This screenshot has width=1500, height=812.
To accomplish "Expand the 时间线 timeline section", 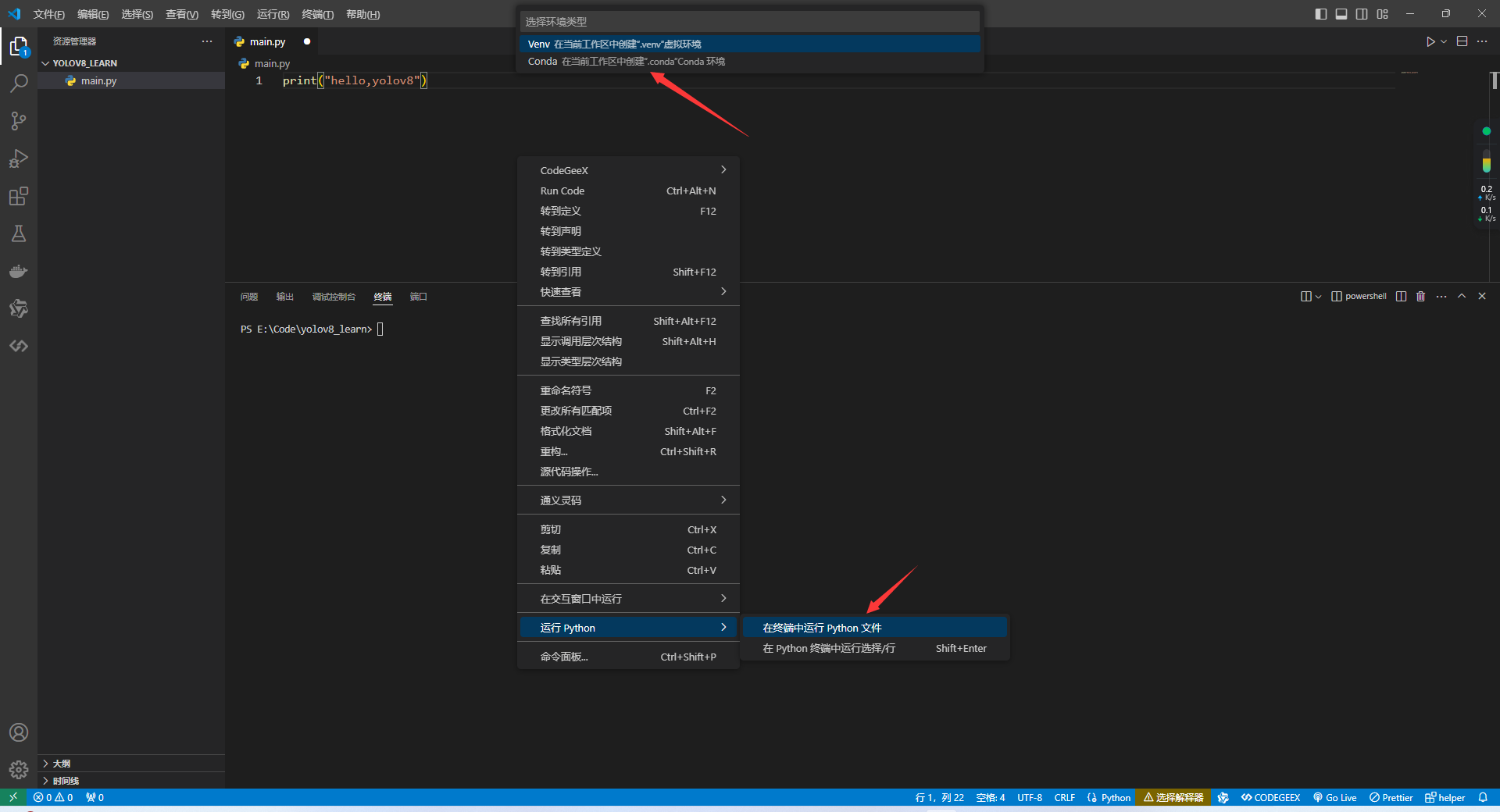I will pos(131,780).
